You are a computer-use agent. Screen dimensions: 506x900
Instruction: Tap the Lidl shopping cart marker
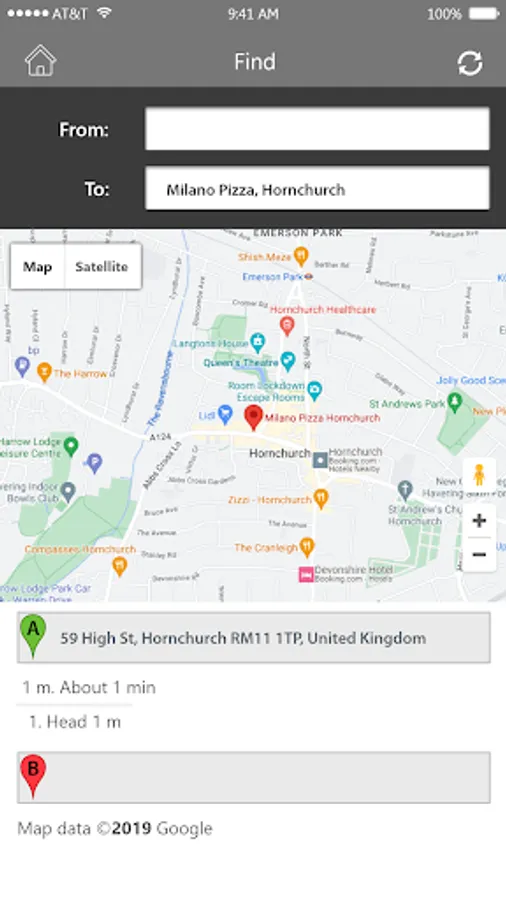click(225, 413)
